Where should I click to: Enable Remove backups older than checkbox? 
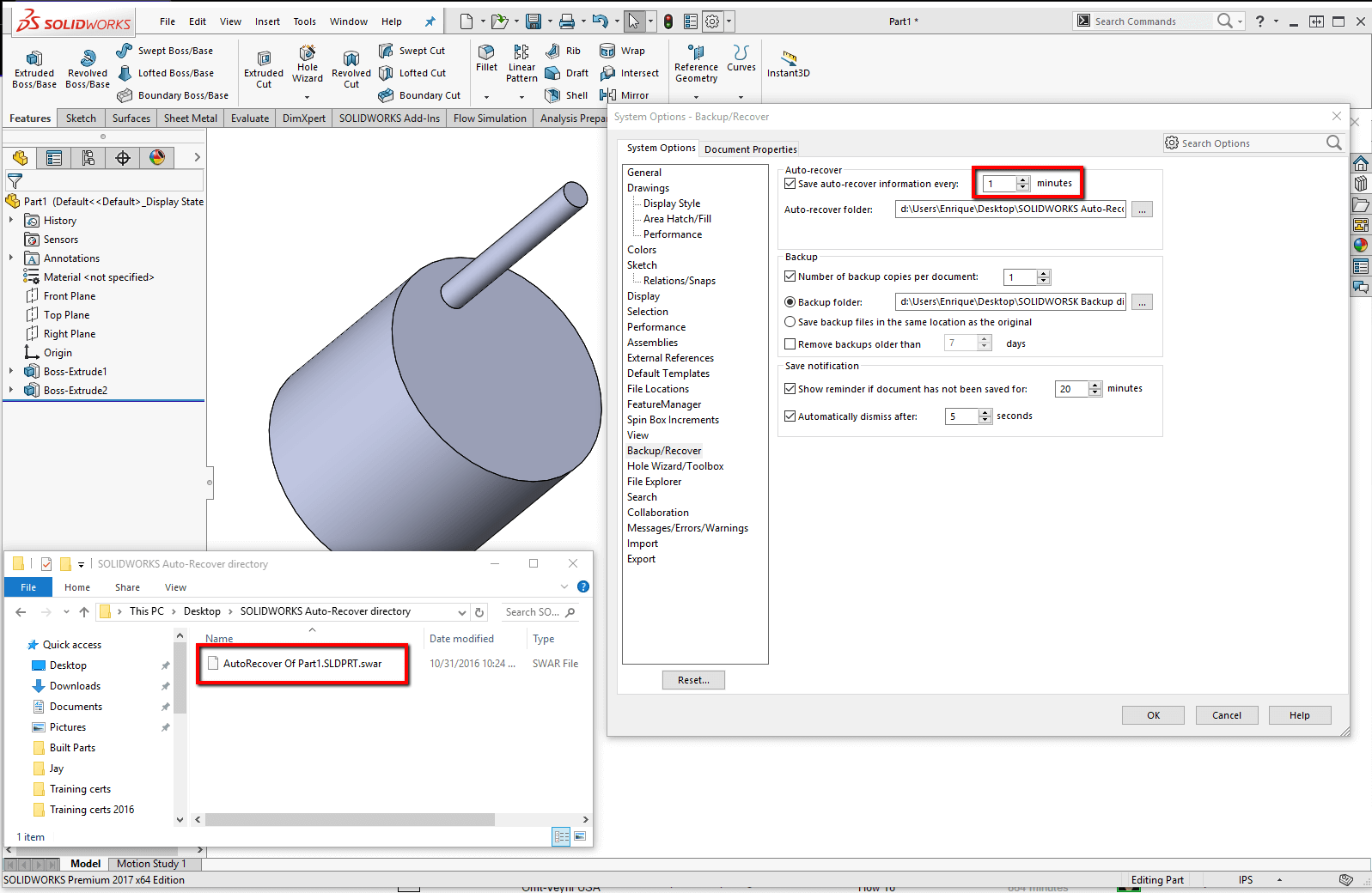coord(790,344)
